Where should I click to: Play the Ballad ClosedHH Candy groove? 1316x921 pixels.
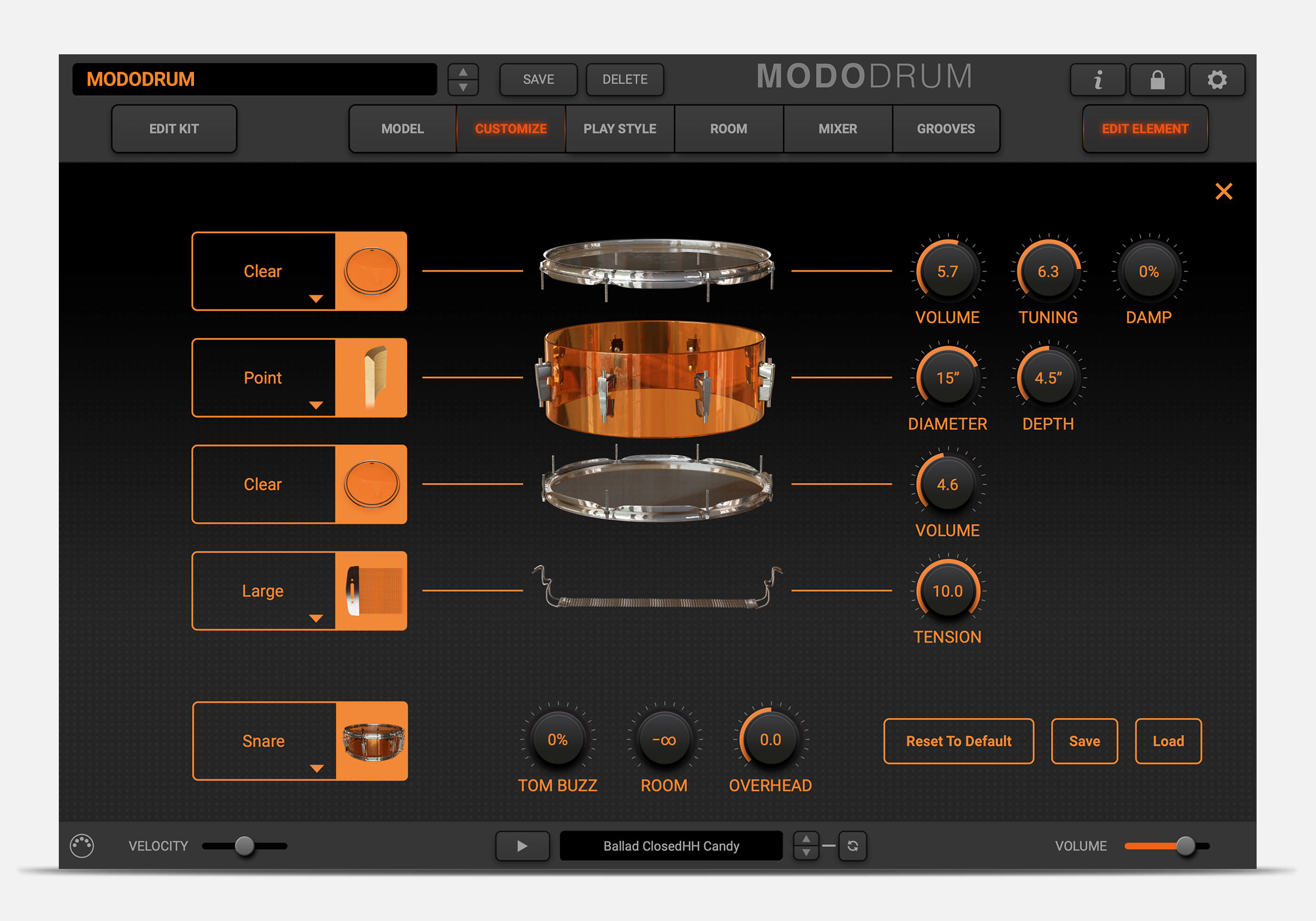coord(522,845)
